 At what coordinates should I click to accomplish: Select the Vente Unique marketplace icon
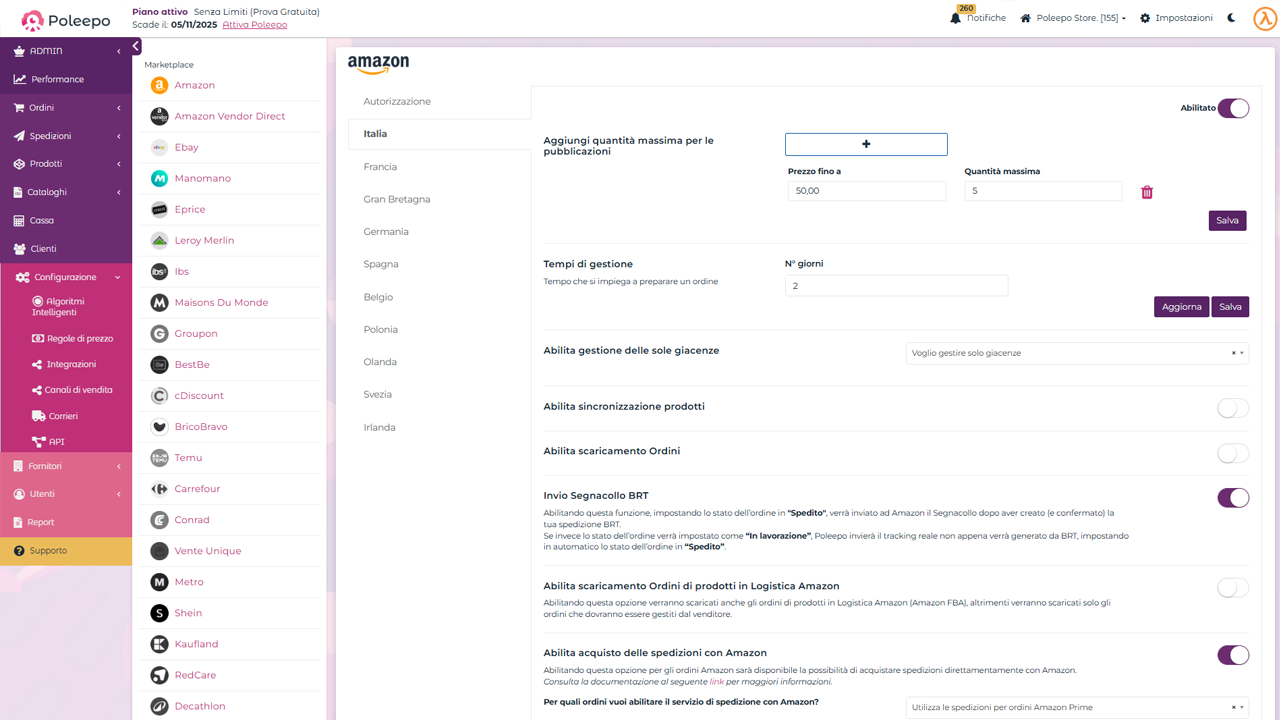click(159, 550)
